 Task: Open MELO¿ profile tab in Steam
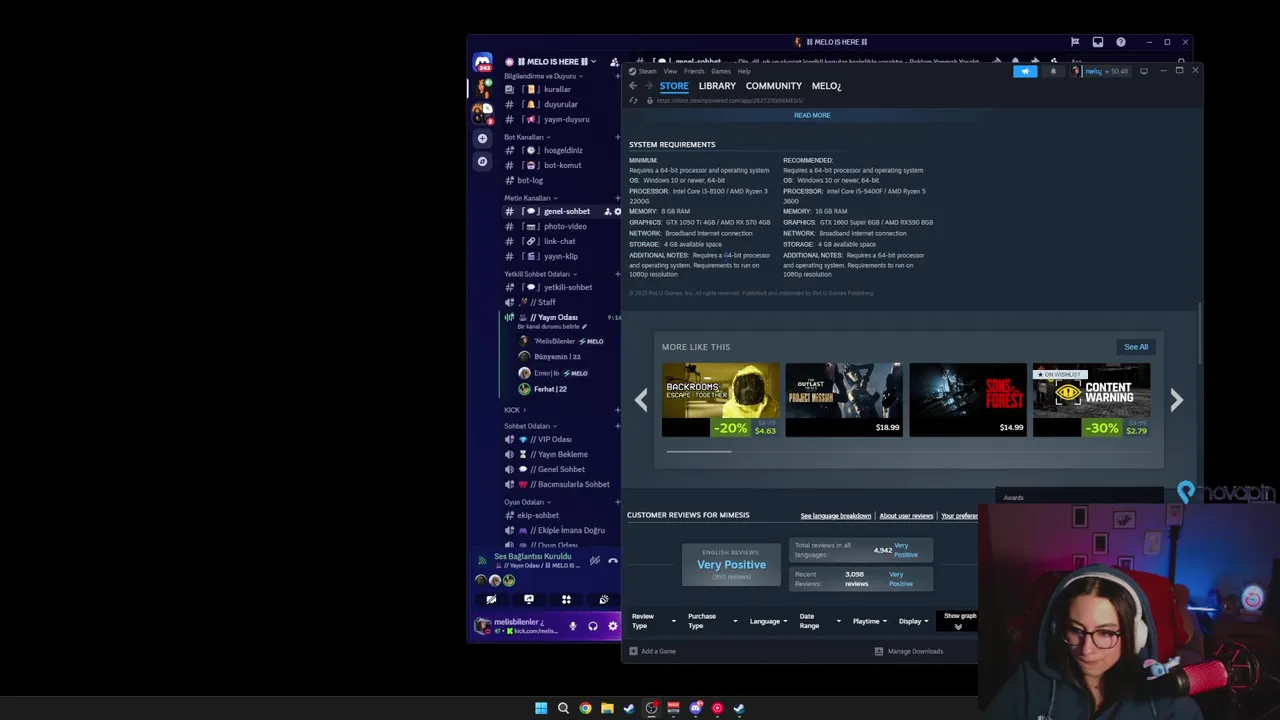tap(826, 86)
